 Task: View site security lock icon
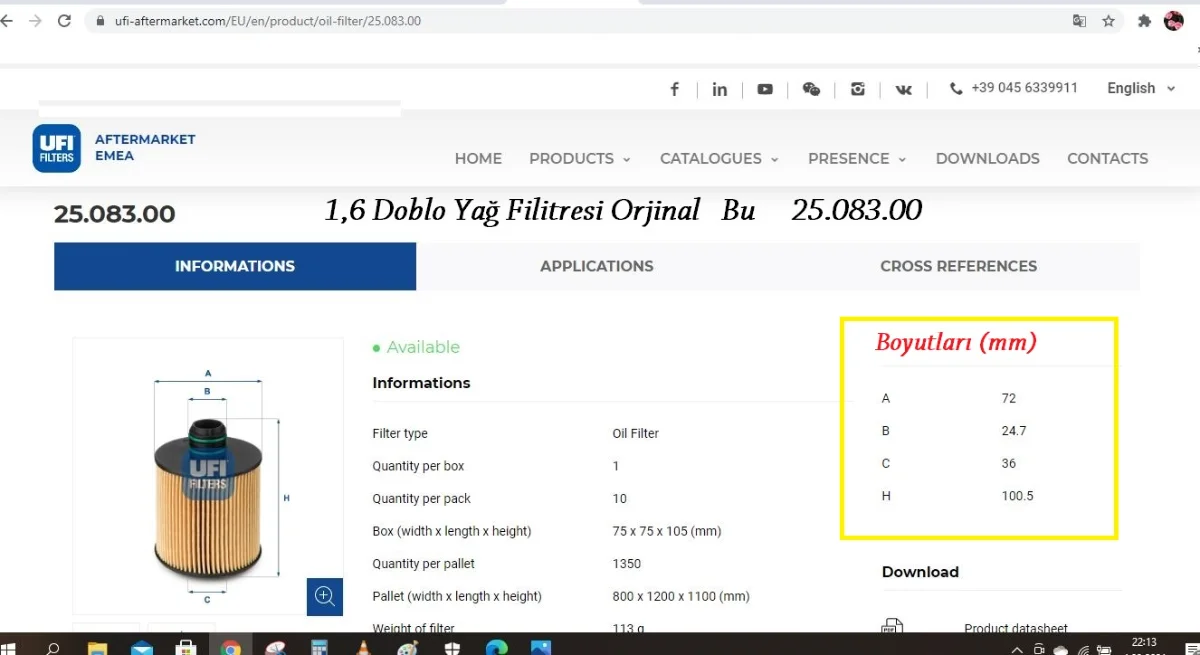click(99, 20)
